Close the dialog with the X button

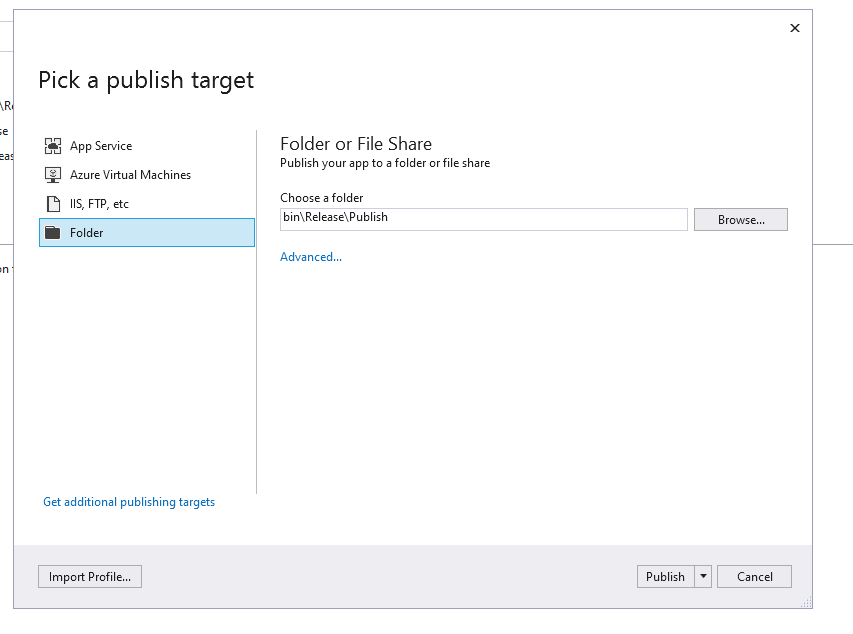click(795, 28)
